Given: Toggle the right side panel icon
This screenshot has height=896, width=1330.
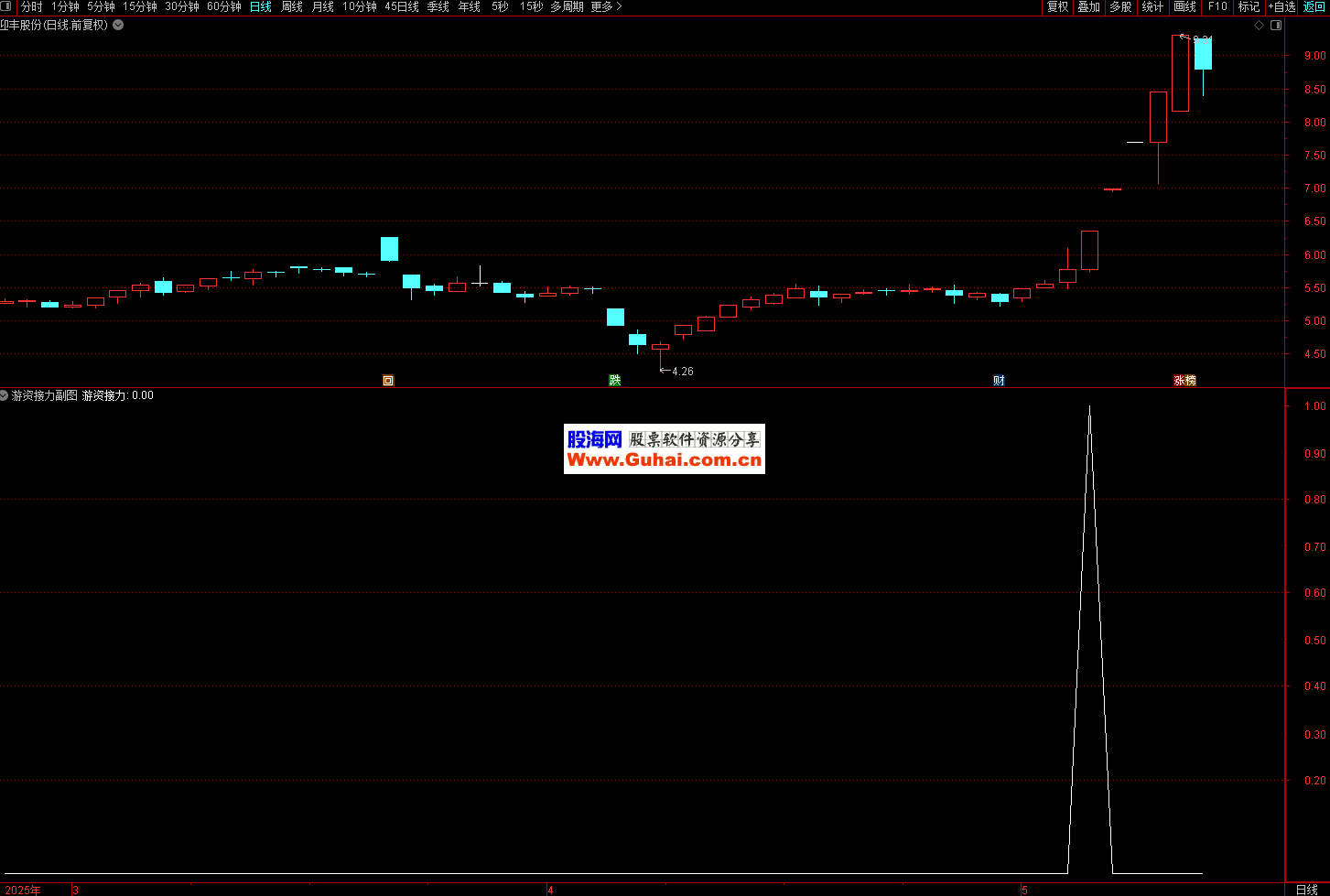Looking at the screenshot, I should point(1276,26).
